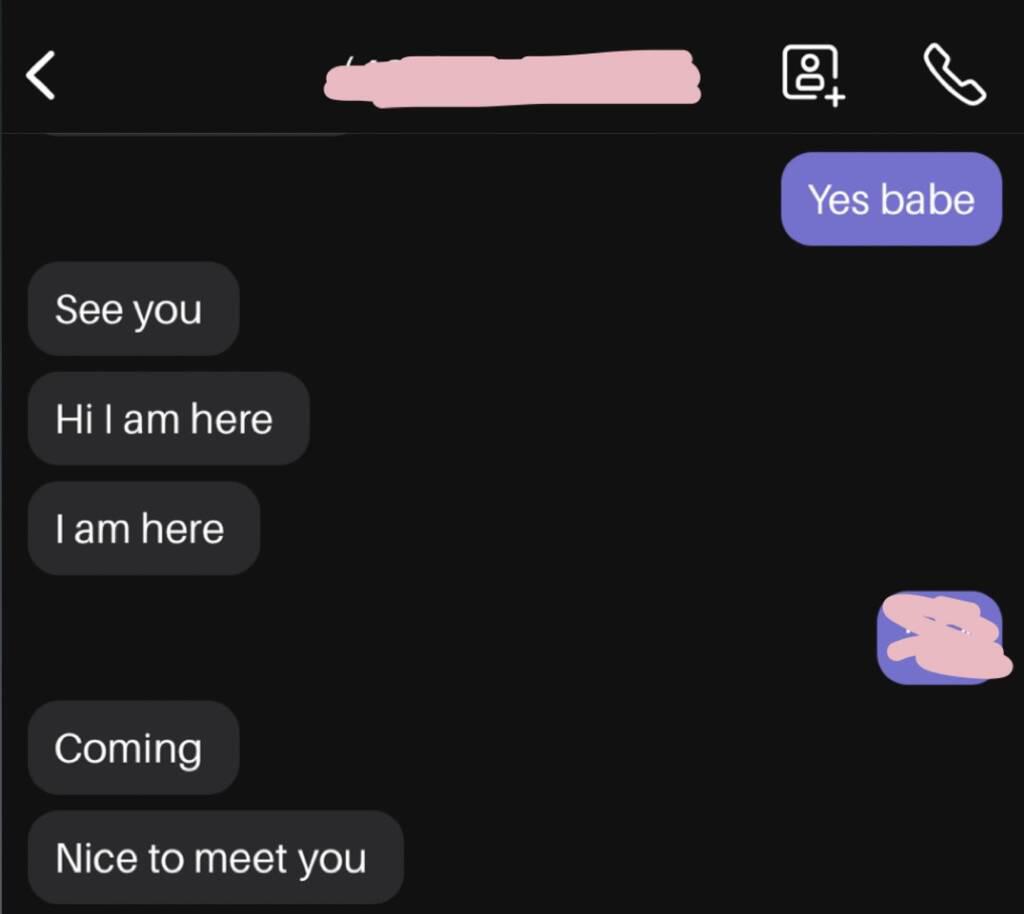Click the word "babe" in the purple bubble
Viewport: 1024px width, 914px height.
coord(927,199)
